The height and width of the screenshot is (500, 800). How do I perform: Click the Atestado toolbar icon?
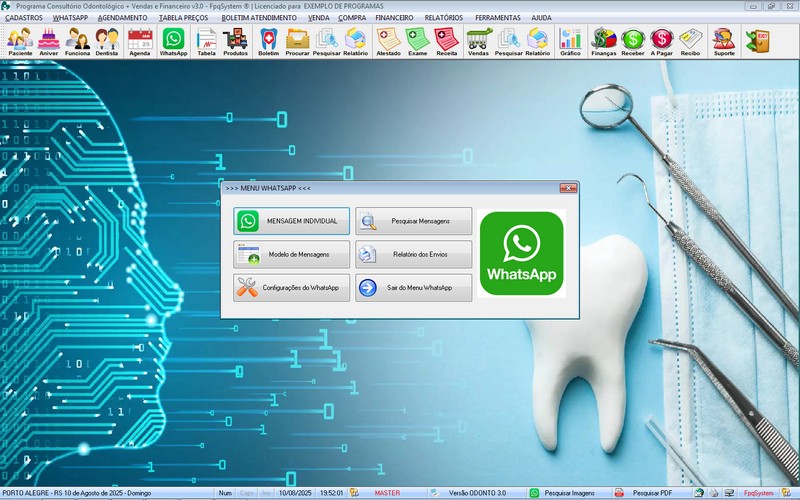point(388,41)
